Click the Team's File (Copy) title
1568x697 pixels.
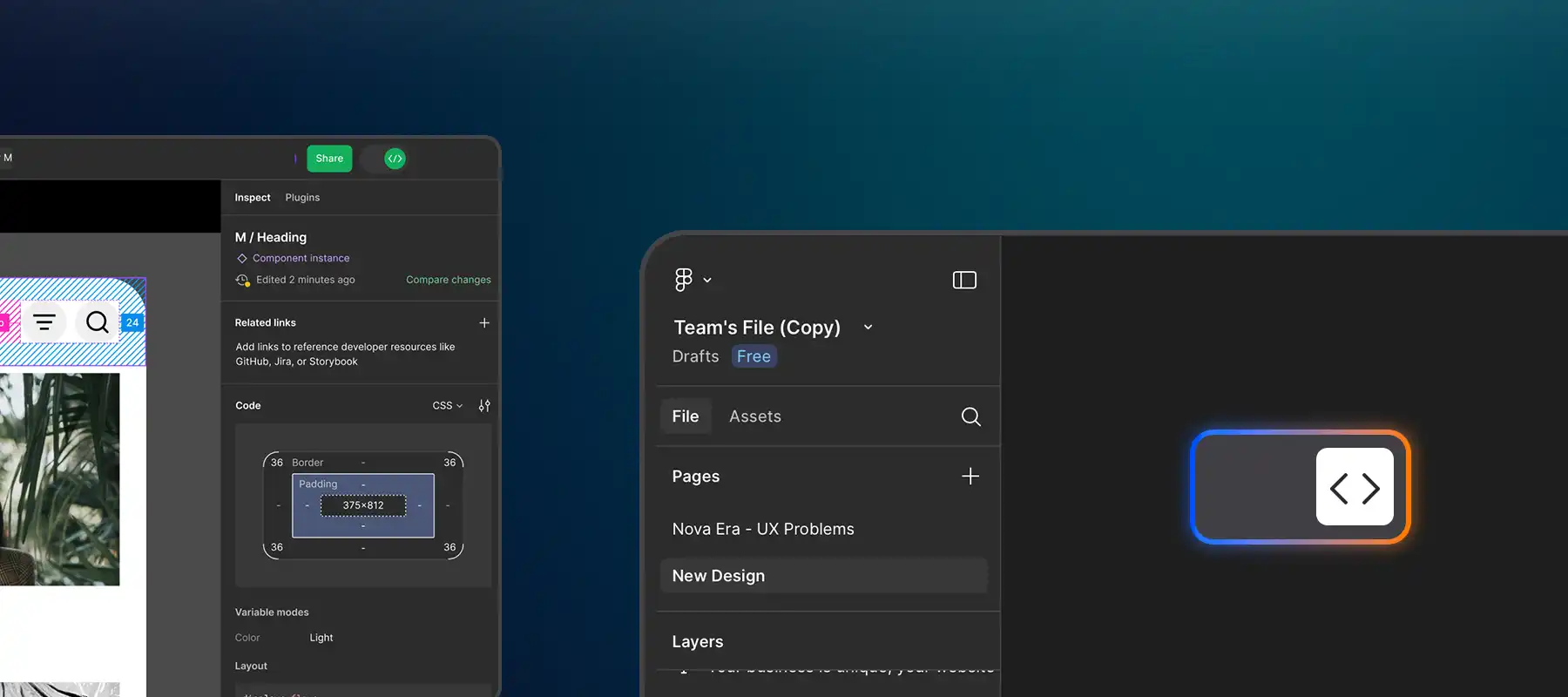click(757, 328)
